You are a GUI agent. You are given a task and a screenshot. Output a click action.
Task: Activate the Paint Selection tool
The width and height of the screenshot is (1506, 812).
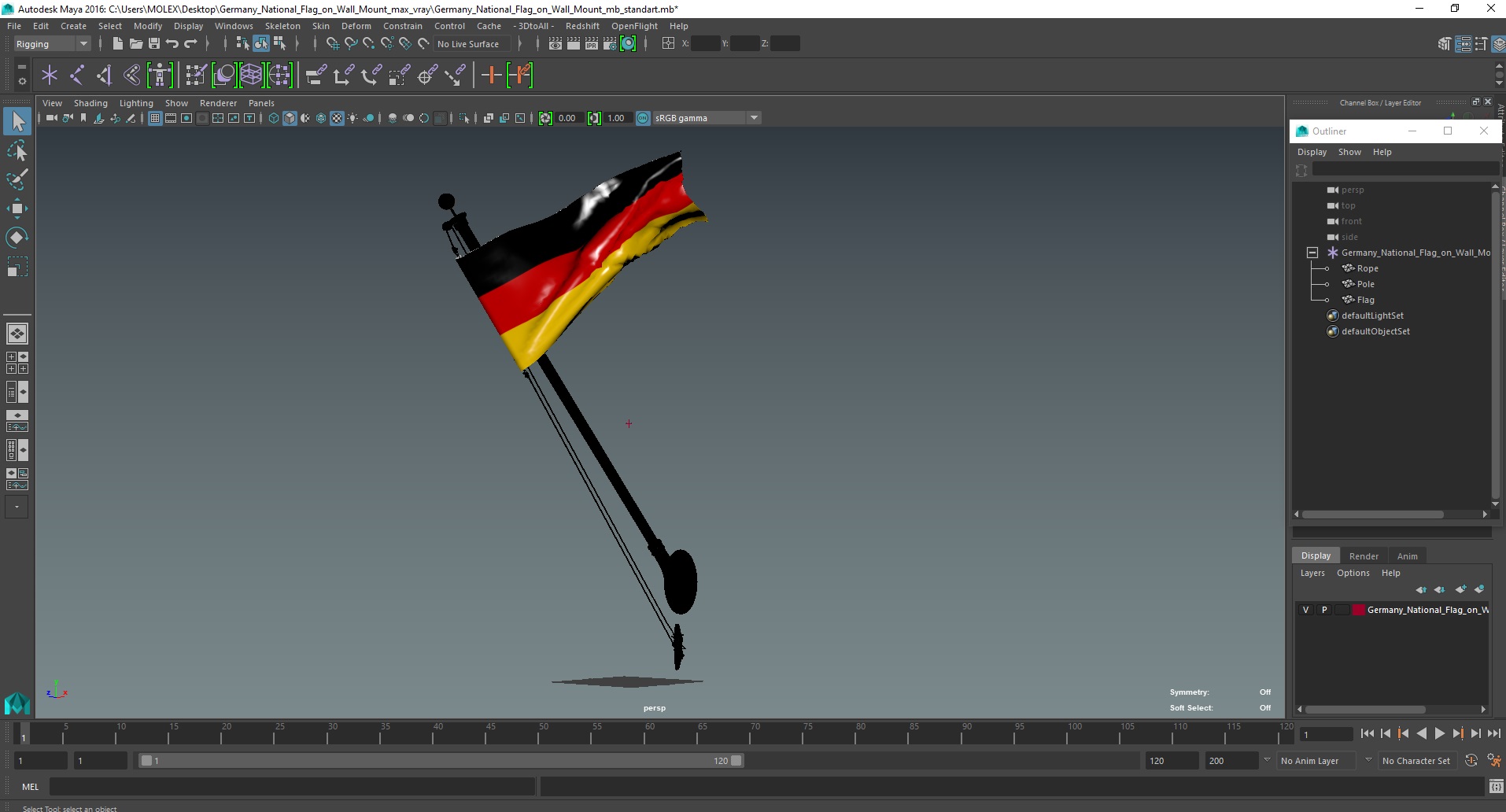tap(17, 179)
